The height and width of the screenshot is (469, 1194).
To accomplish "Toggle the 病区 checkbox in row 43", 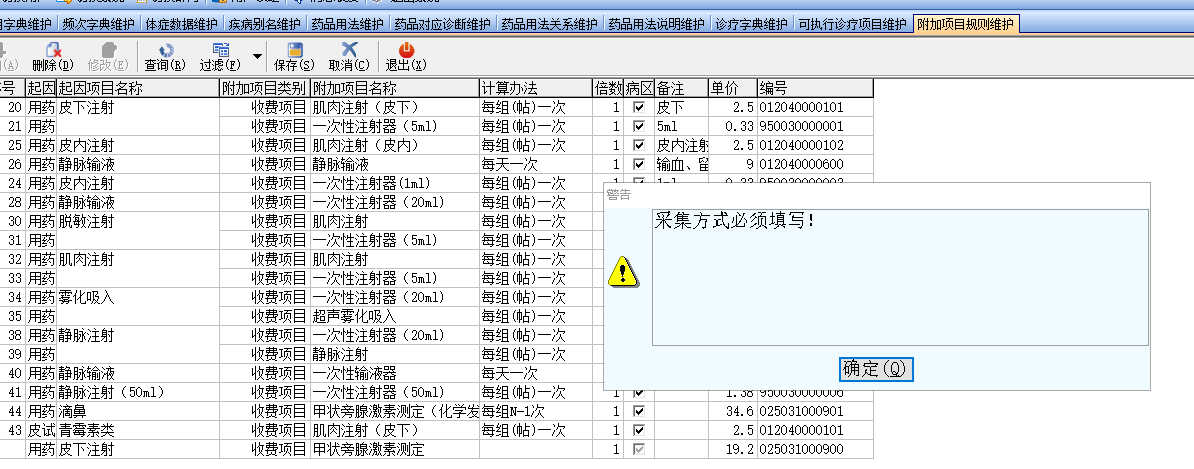I will (x=639, y=431).
